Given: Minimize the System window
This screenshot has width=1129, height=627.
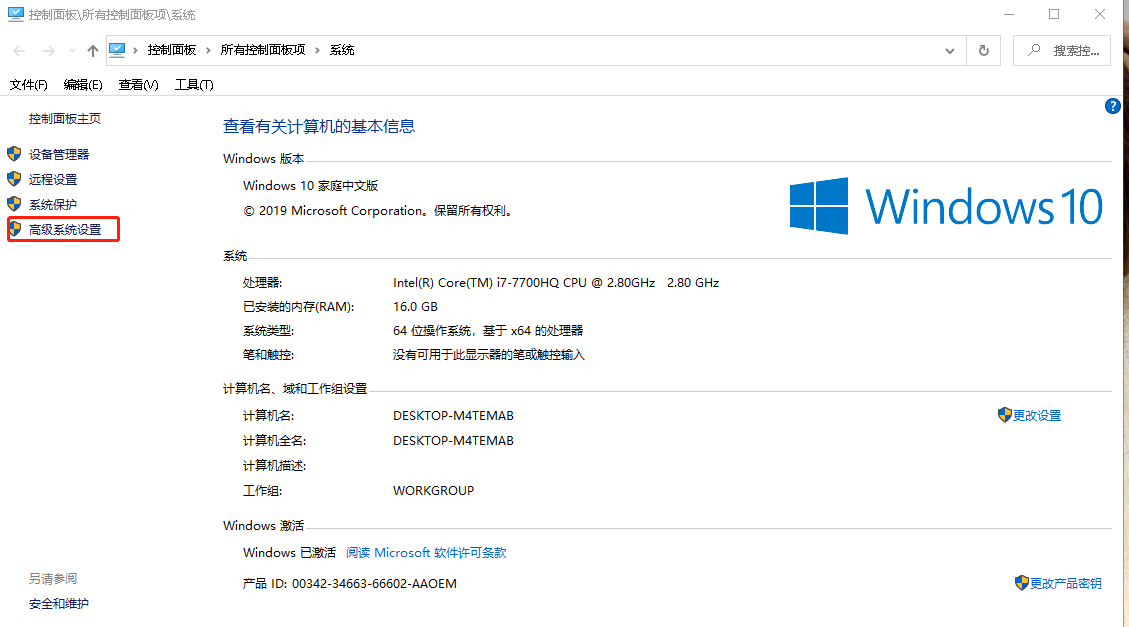Looking at the screenshot, I should pyautogui.click(x=1009, y=14).
